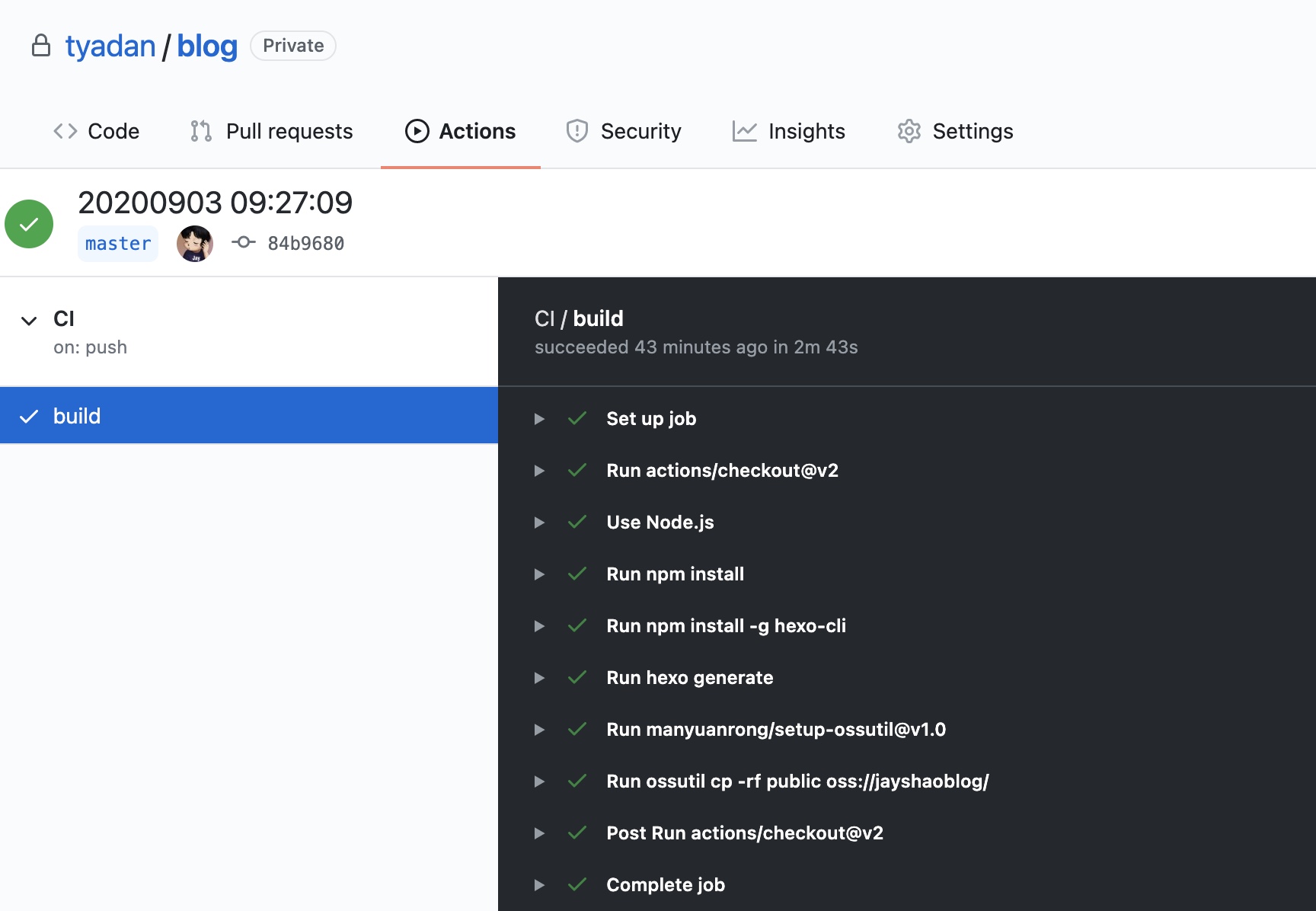
Task: Click the commit author avatar
Action: [195, 244]
